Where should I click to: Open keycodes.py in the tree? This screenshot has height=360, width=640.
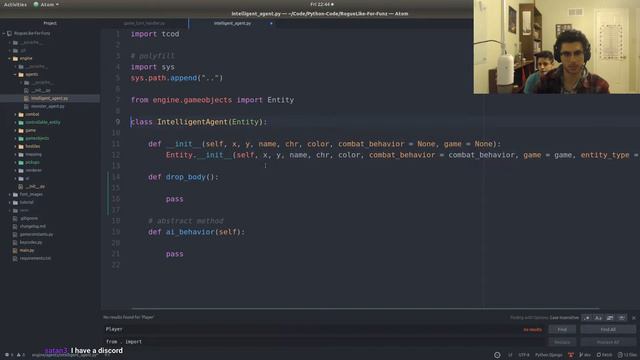coord(31,242)
